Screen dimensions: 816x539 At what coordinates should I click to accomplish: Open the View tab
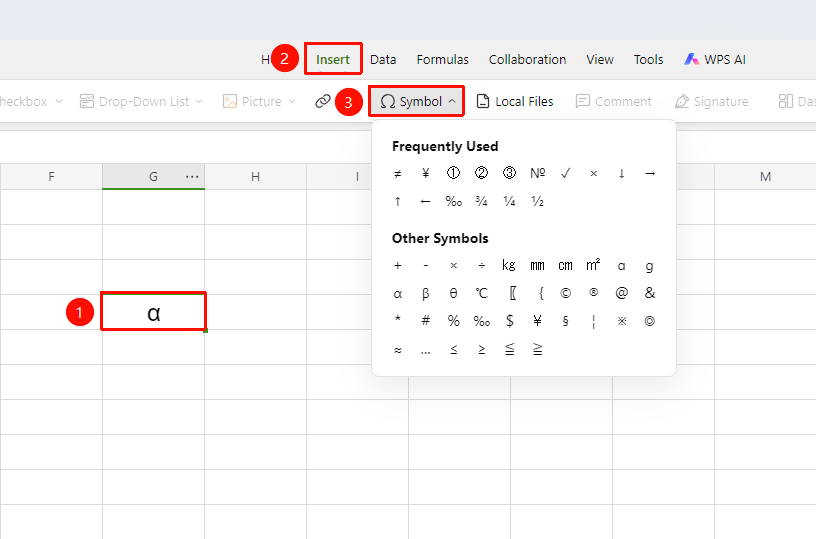click(600, 59)
